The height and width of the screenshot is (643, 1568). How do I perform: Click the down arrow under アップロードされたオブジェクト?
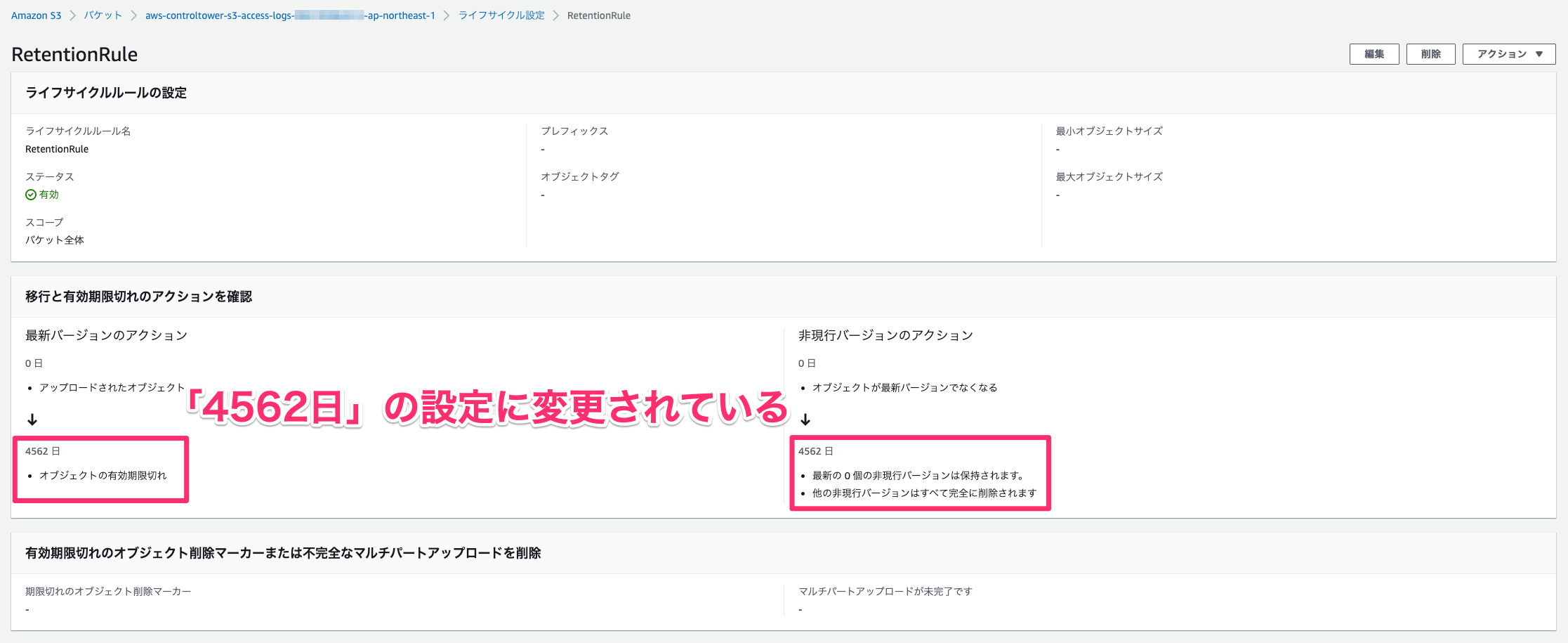32,420
